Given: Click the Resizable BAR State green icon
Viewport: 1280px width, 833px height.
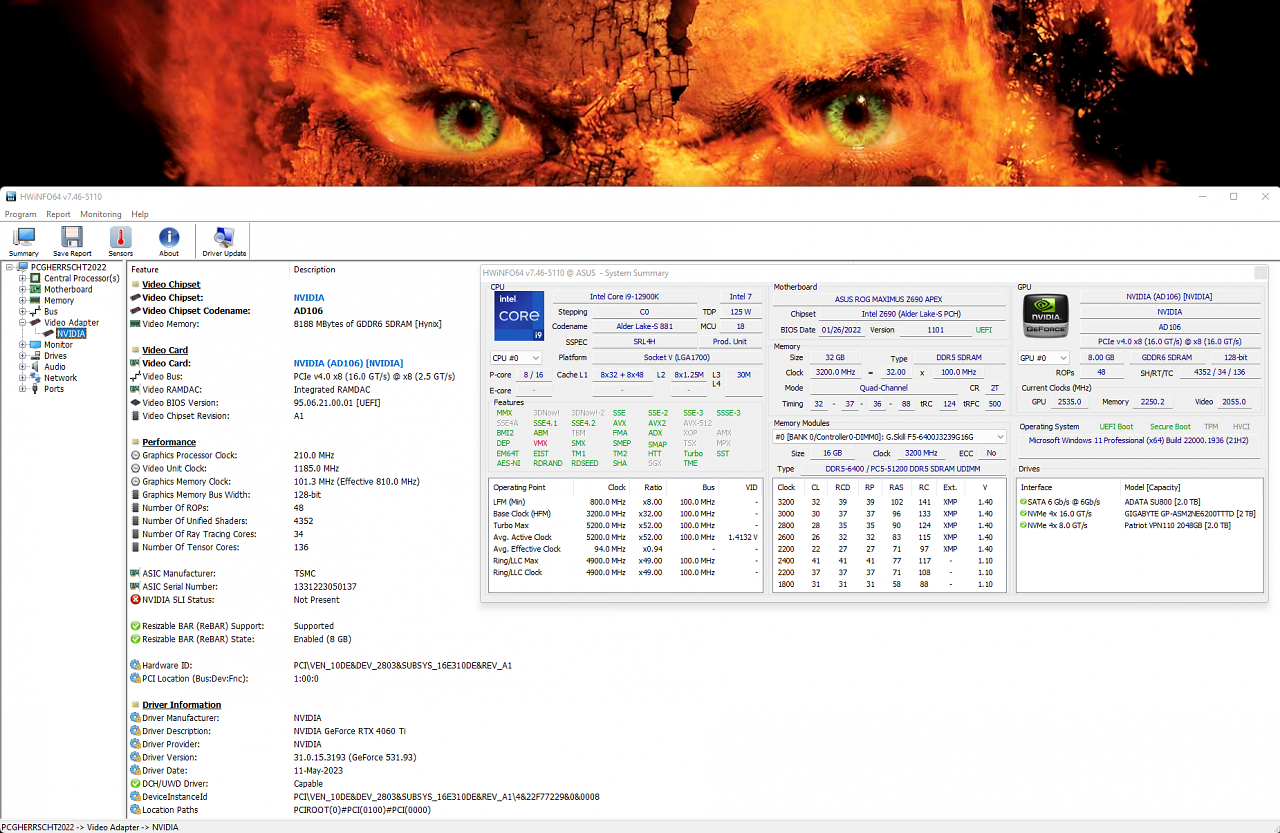Looking at the screenshot, I should click(135, 639).
